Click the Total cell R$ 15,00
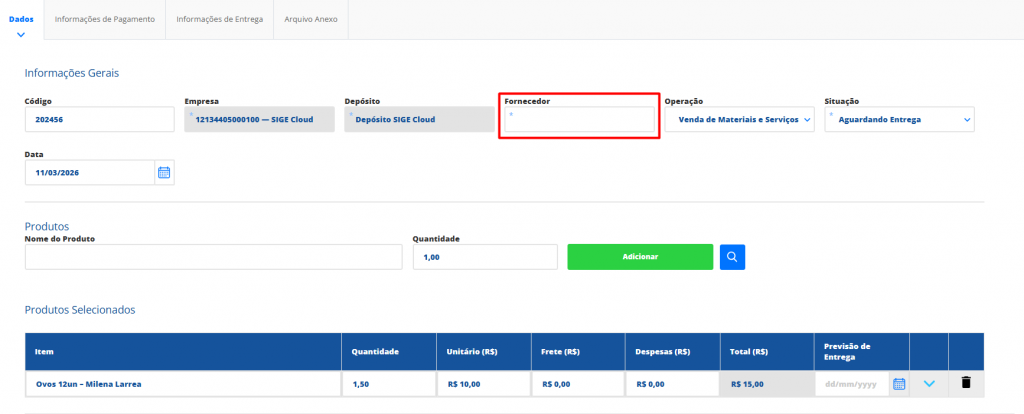Viewport: 1024px width, 414px height. [x=767, y=384]
